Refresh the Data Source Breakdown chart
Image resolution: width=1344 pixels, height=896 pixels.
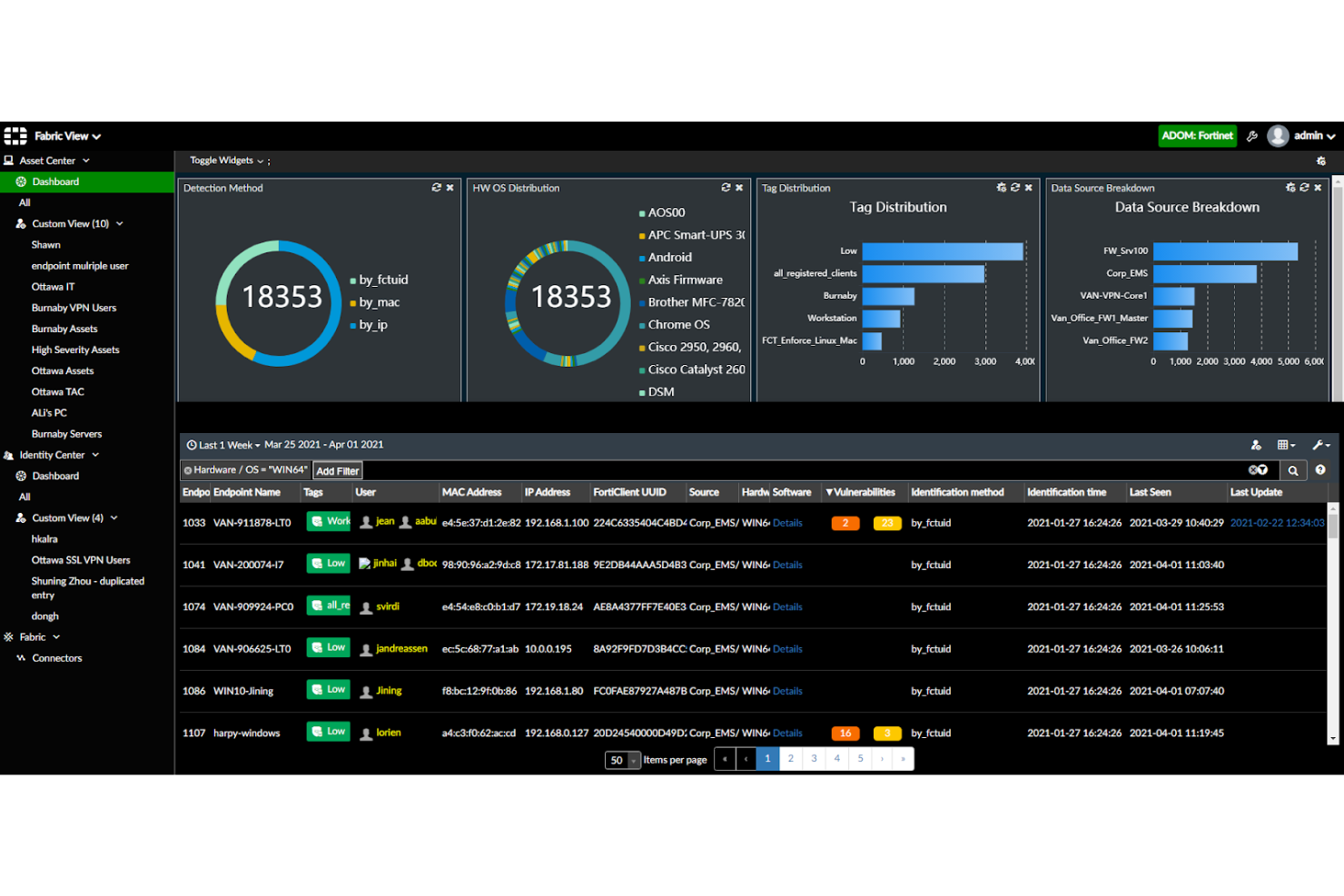pyautogui.click(x=1304, y=188)
